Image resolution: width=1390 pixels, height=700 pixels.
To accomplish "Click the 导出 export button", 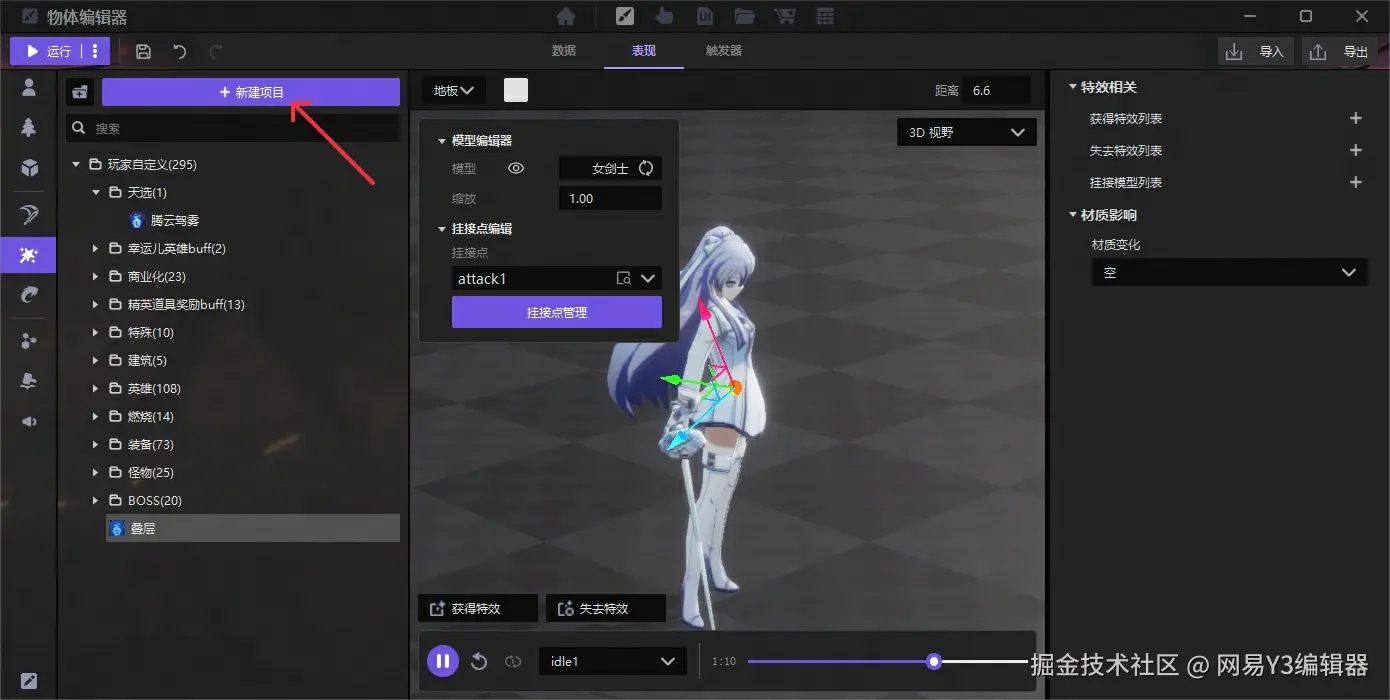I will [1340, 52].
